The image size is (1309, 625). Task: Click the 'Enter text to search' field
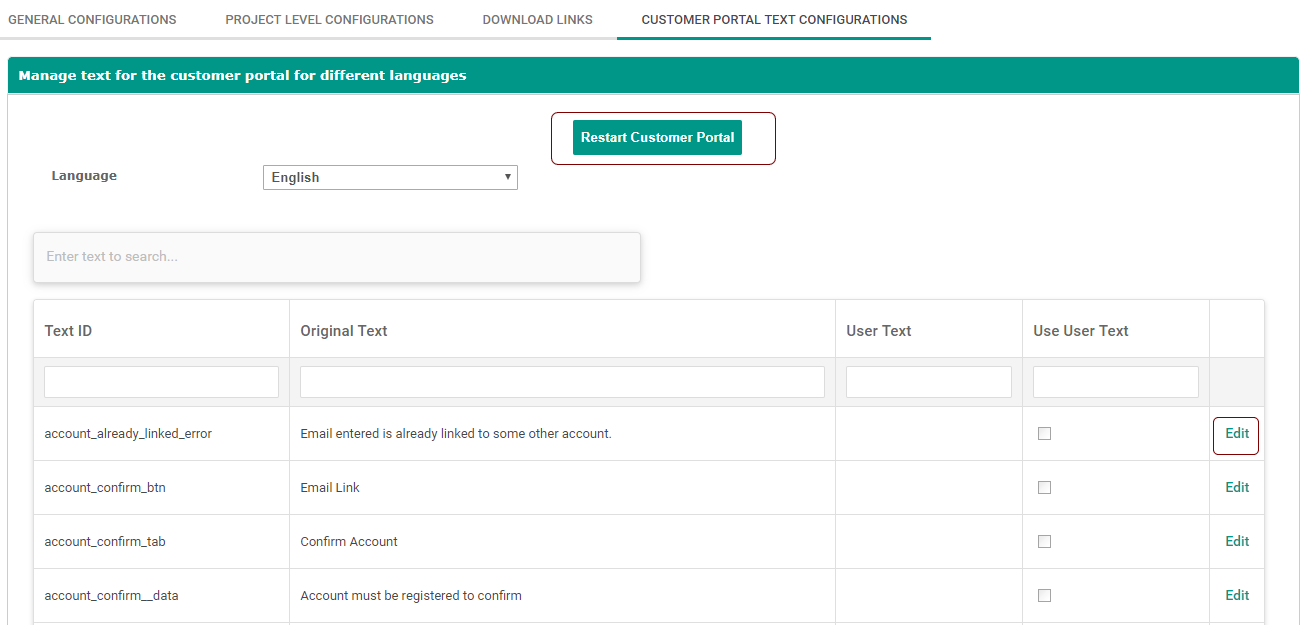tap(337, 257)
